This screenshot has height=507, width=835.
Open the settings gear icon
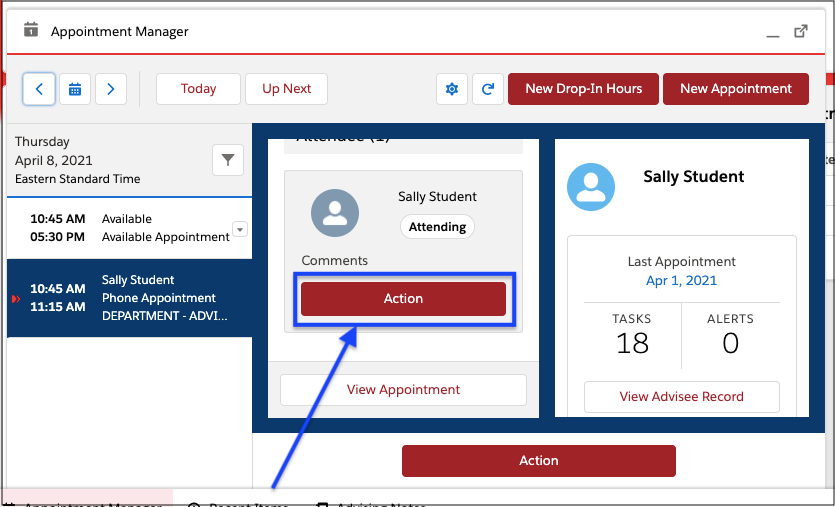click(452, 89)
